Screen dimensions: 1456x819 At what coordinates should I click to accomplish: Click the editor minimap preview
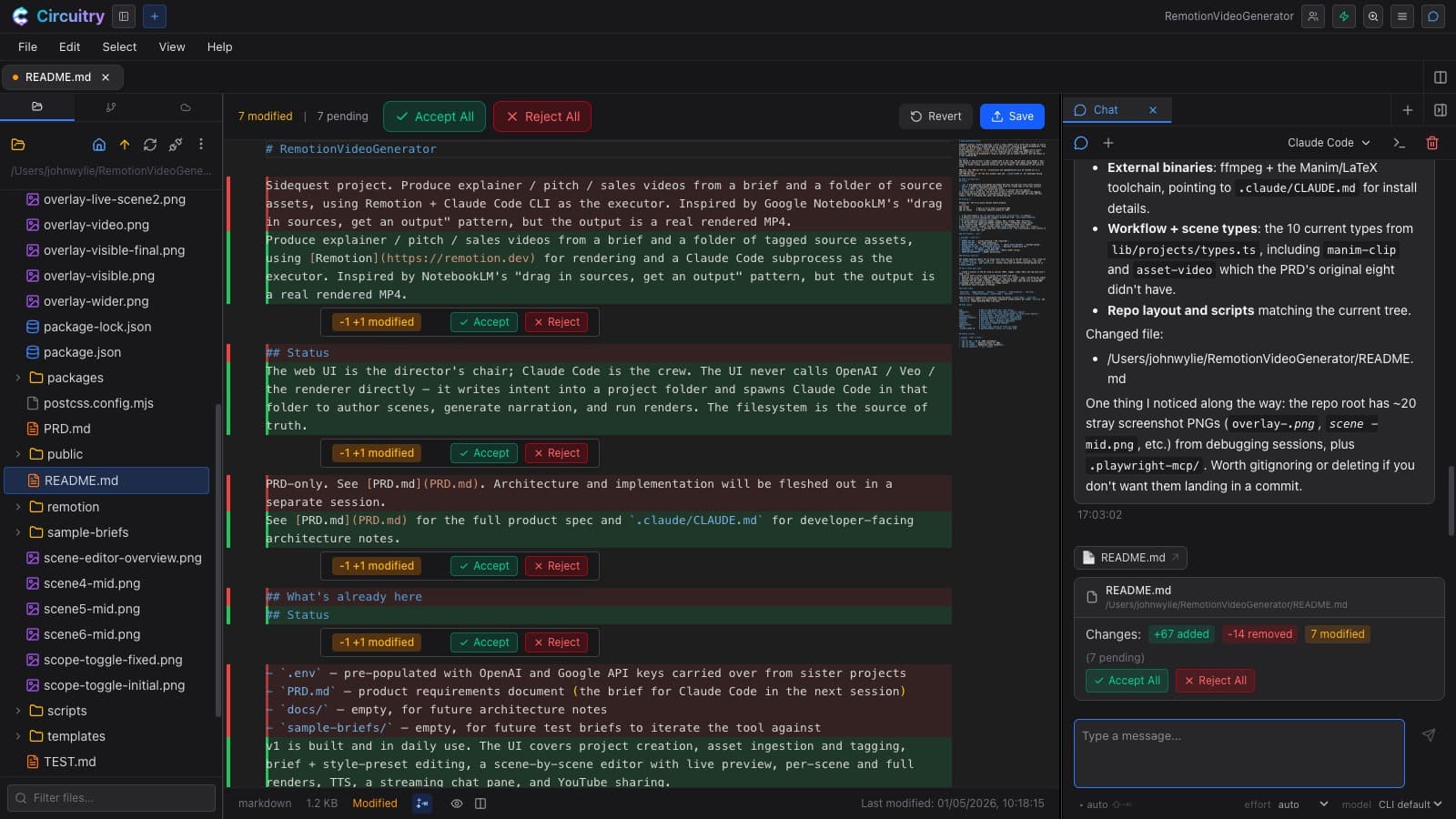click(x=1003, y=246)
